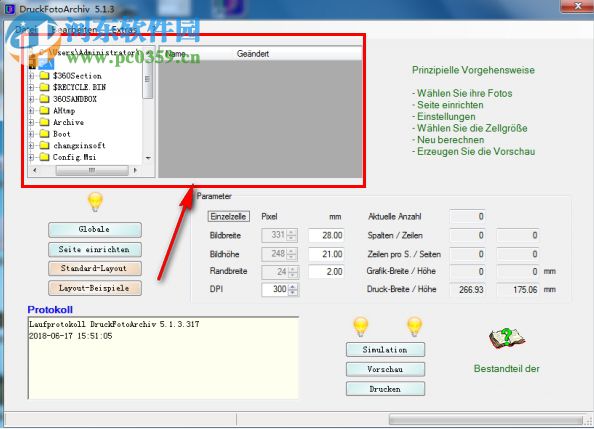Click the Druck-Höhe value 175.06

click(x=517, y=290)
